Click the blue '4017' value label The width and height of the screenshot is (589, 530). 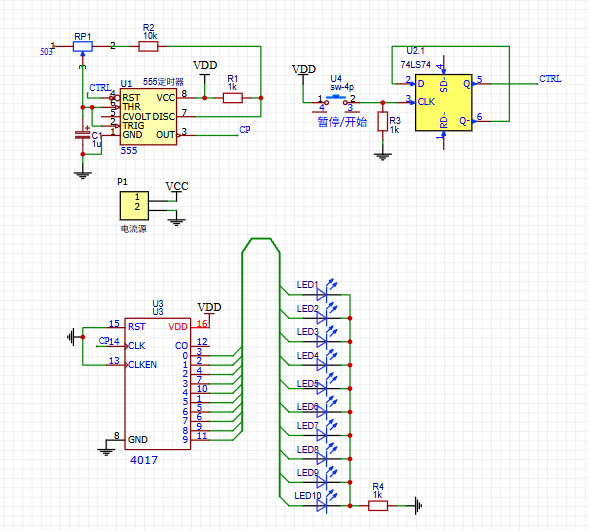(144, 460)
